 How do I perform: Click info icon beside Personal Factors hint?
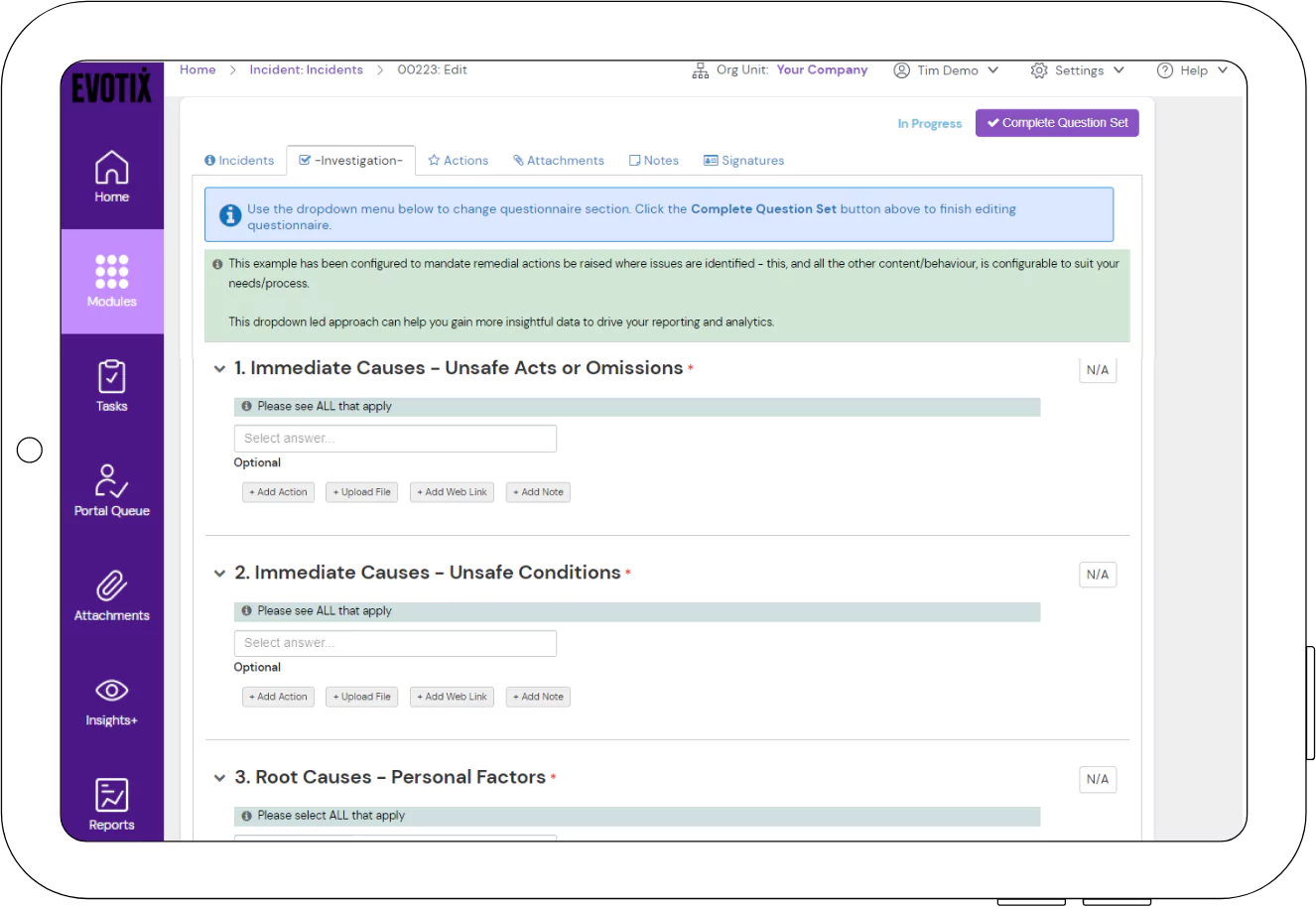(247, 816)
